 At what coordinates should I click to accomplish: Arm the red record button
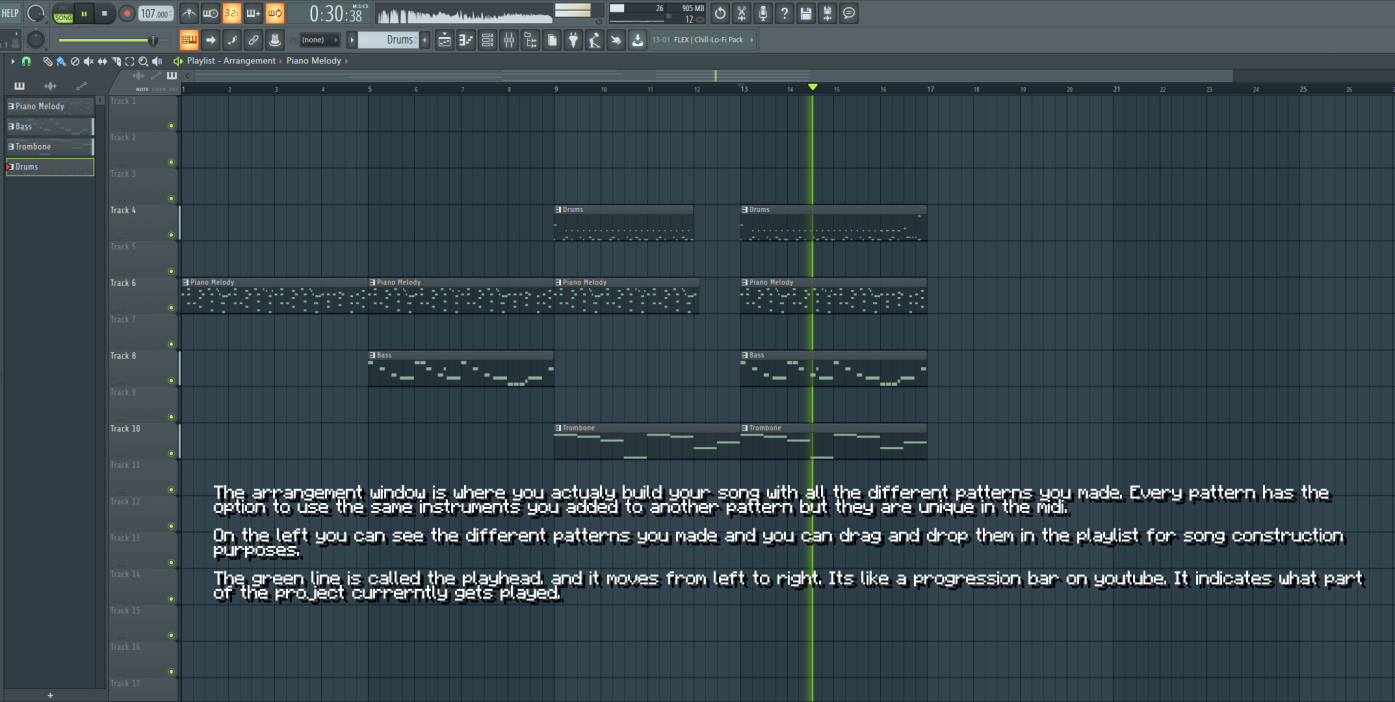(x=127, y=14)
